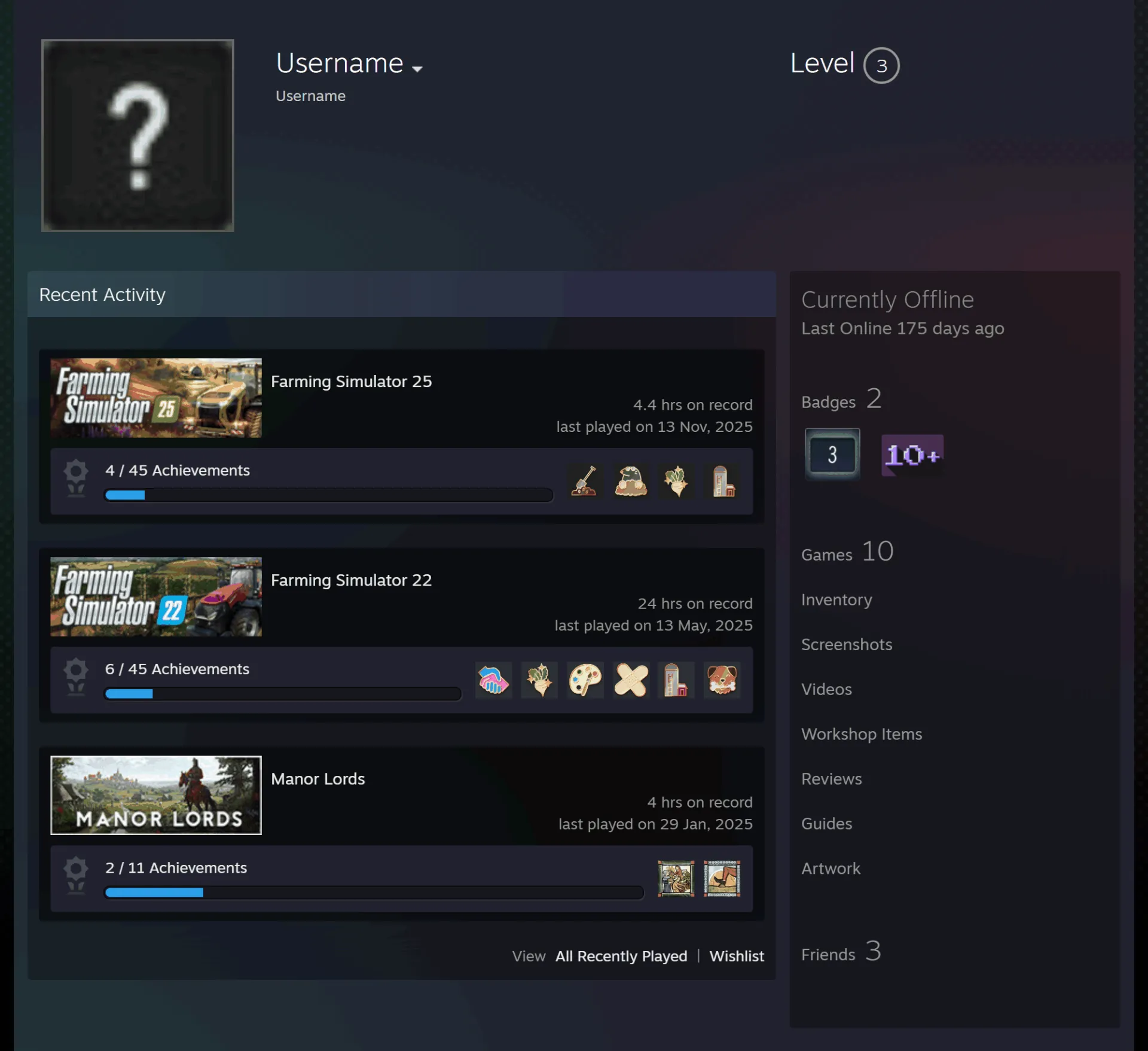
Task: Click the first Manor Lords achievement icon
Action: 676,878
